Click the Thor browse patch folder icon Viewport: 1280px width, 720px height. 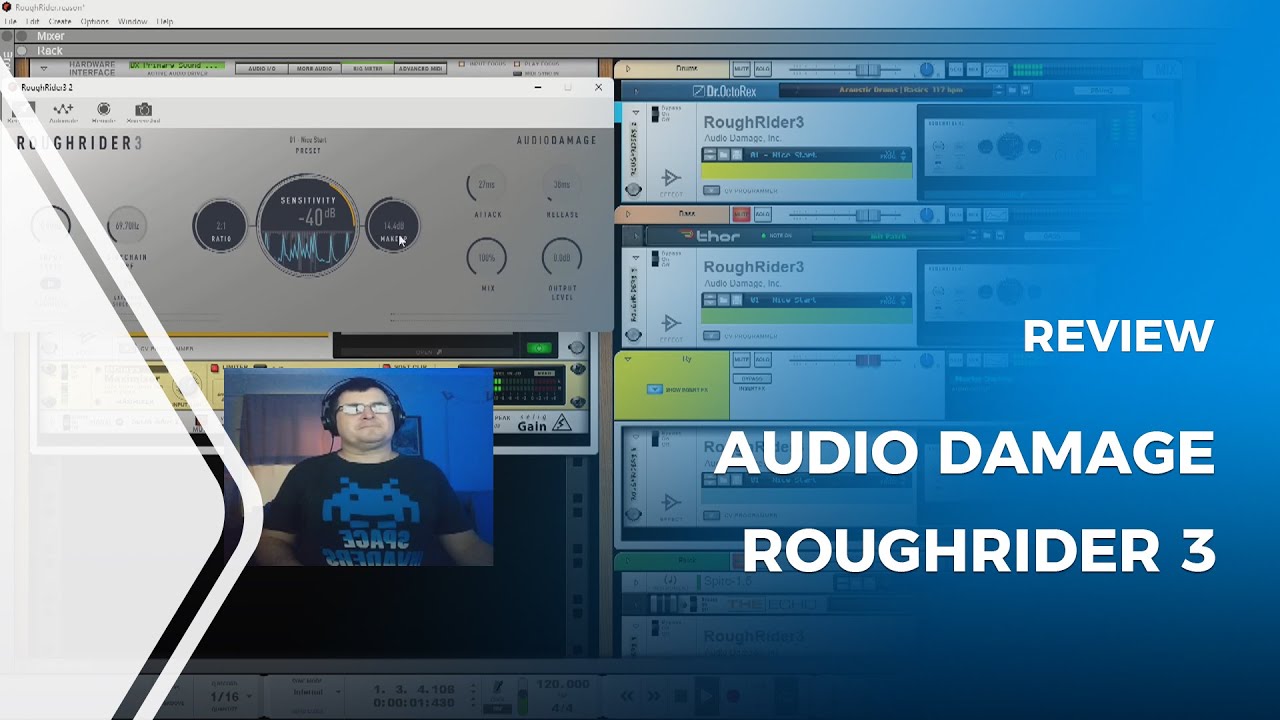coord(988,235)
